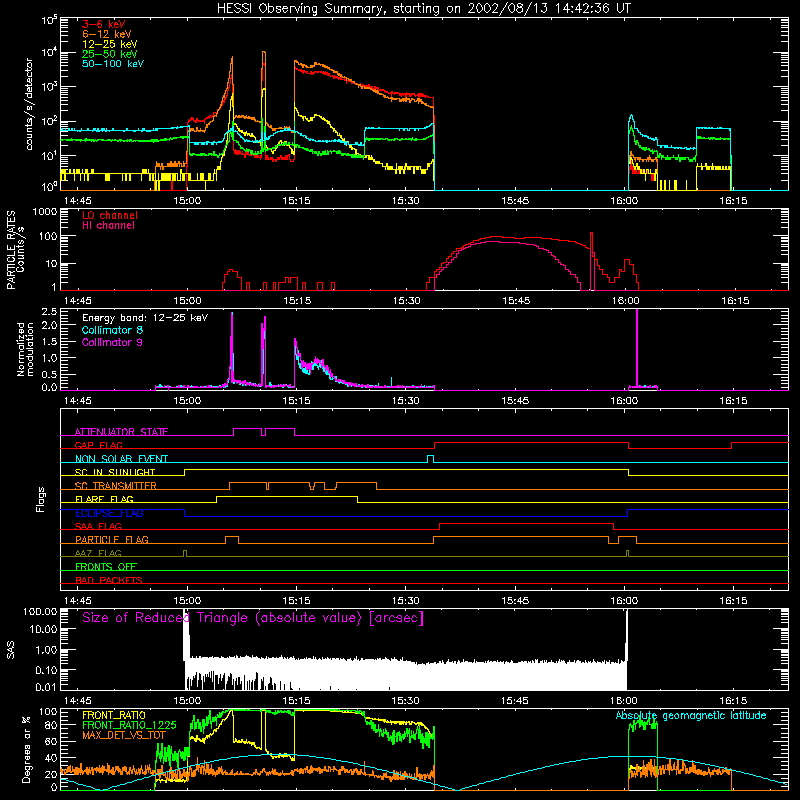This screenshot has height=800, width=800.
Task: Click the 'Size of Reduced Triangle' heading
Action: pyautogui.click(x=253, y=618)
